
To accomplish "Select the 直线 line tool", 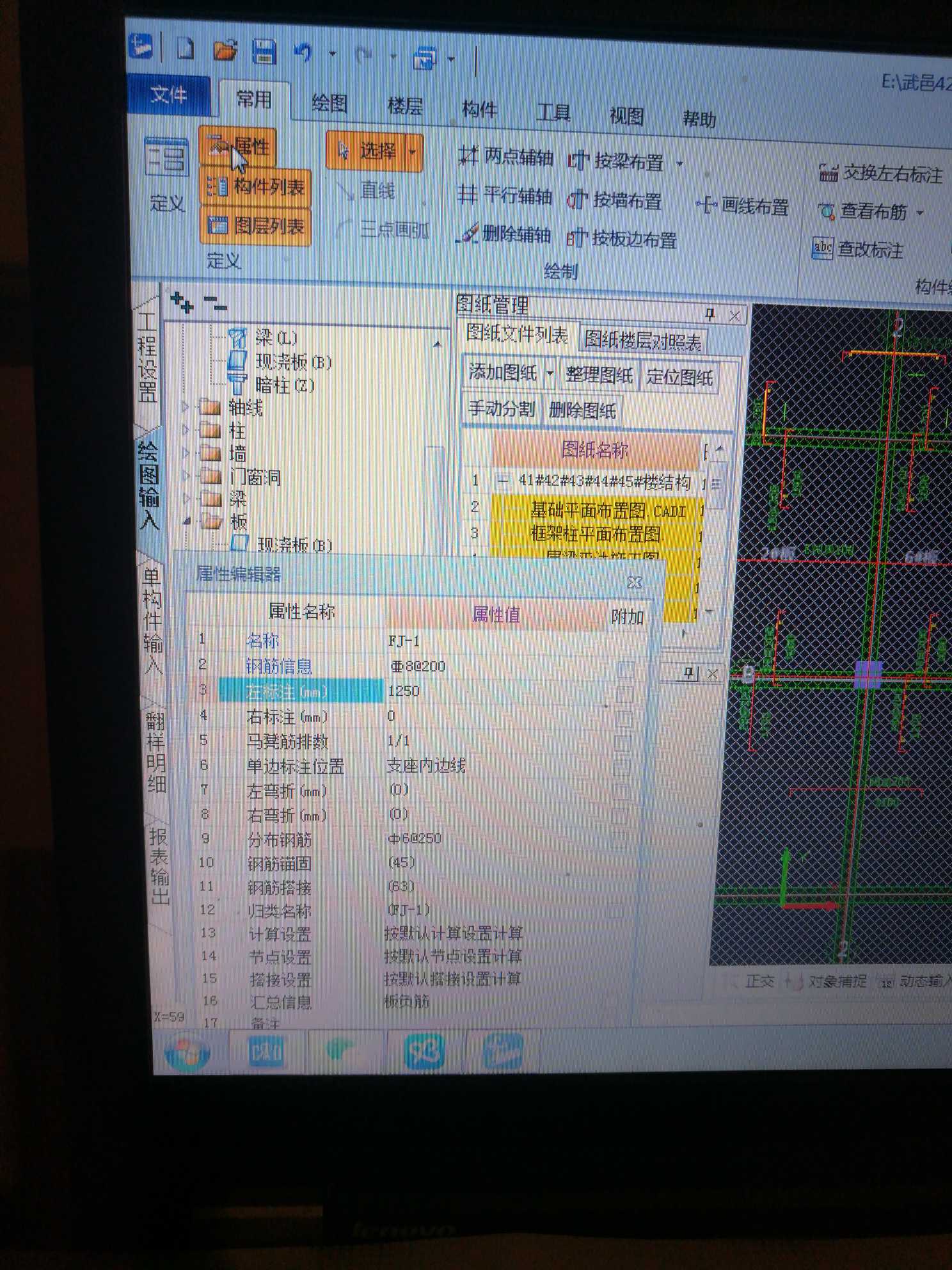I will click(x=366, y=190).
